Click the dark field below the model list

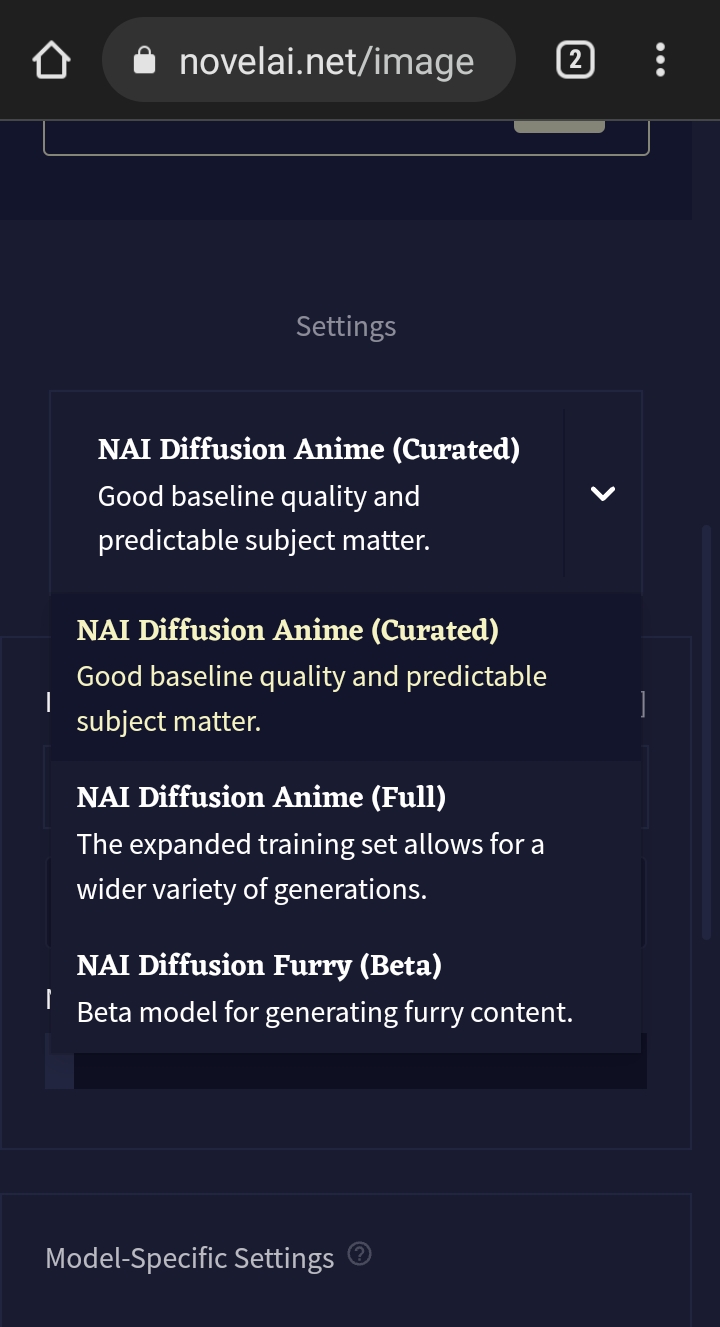click(x=360, y=1071)
